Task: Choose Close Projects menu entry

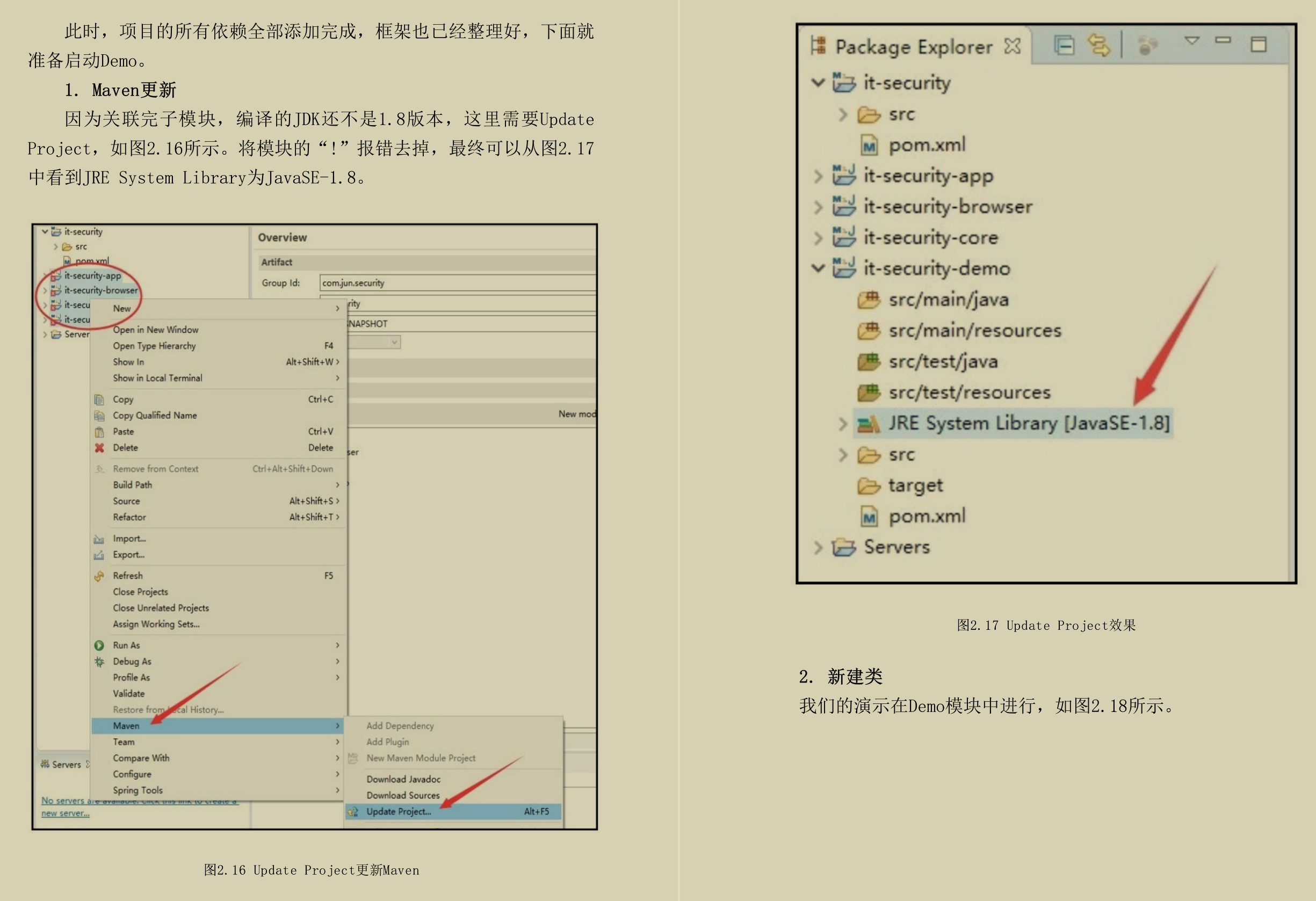Action: click(x=219, y=592)
